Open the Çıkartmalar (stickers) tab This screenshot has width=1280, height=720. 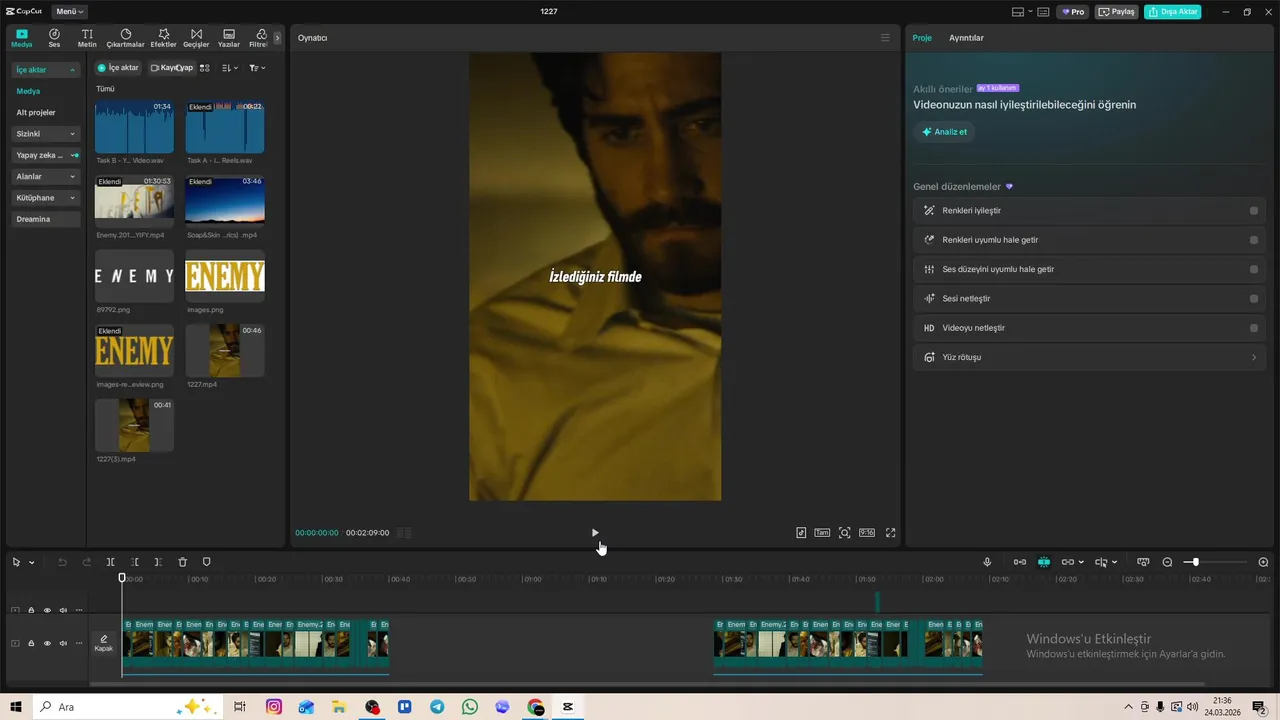tap(126, 38)
